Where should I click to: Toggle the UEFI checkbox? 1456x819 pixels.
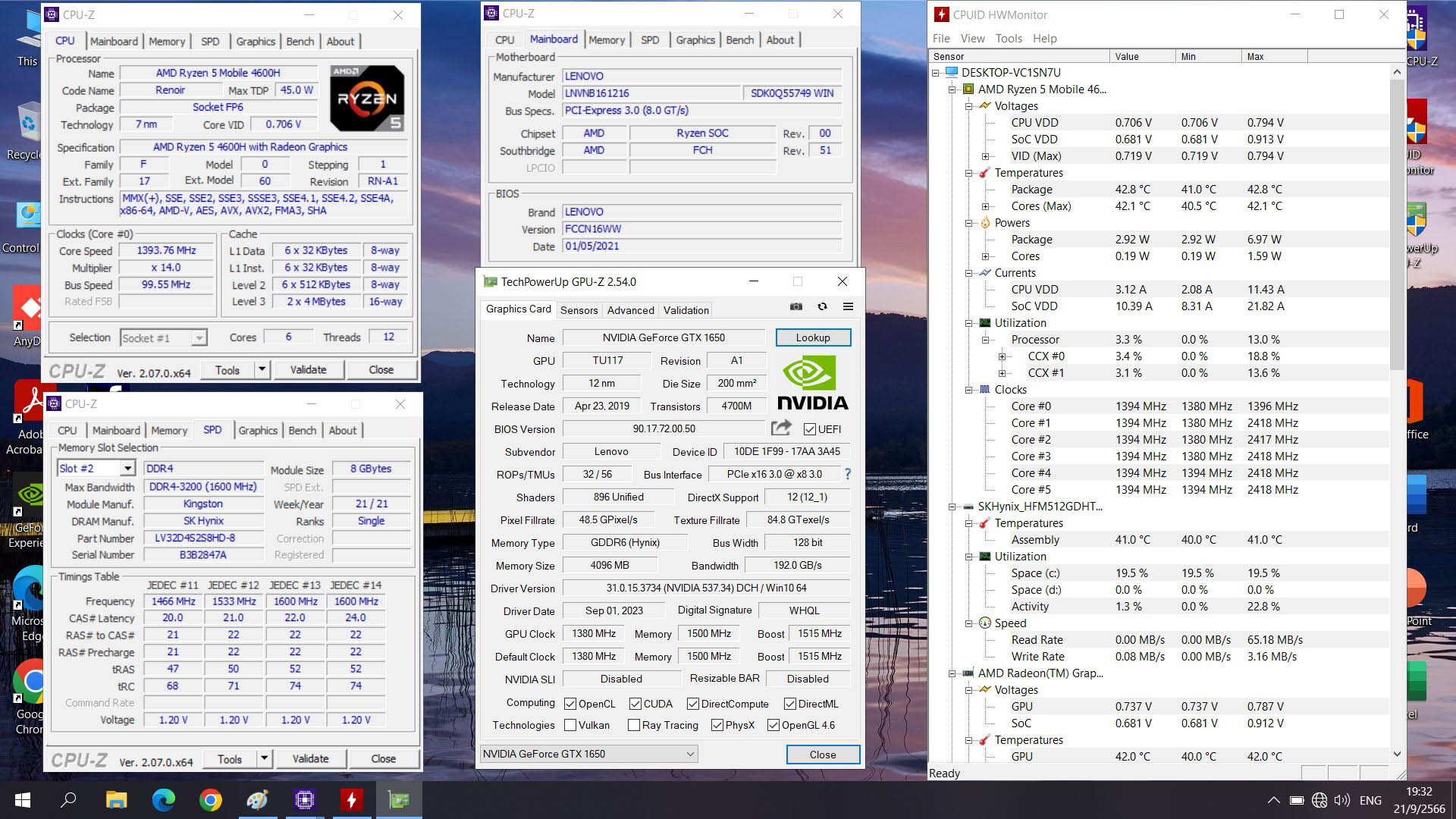click(x=810, y=429)
